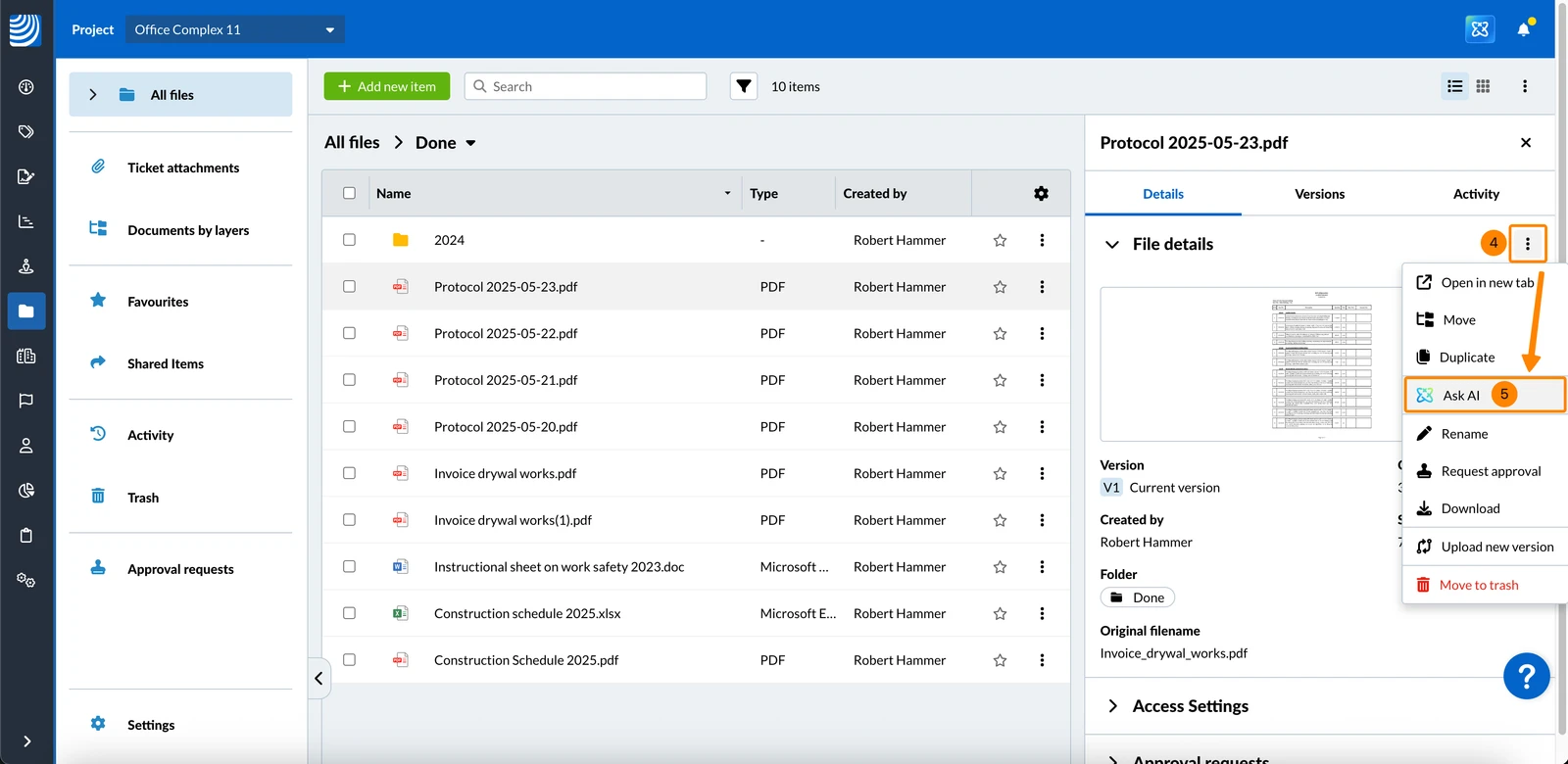Viewport: 1568px width, 764px height.
Task: Open the blue help question mark button
Action: [x=1526, y=676]
